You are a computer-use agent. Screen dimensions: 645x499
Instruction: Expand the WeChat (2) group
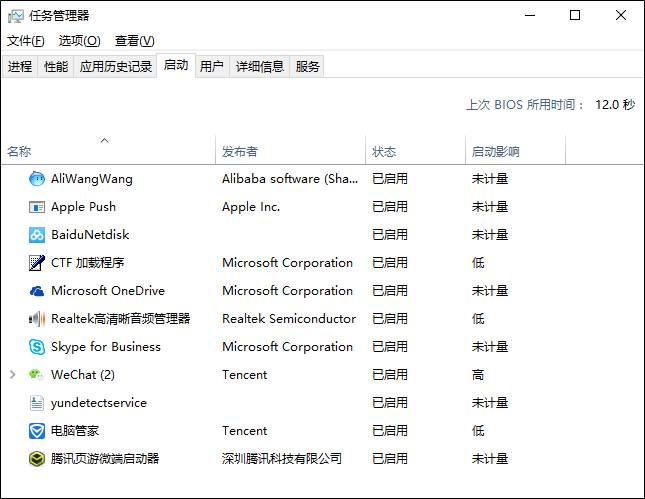click(x=13, y=374)
